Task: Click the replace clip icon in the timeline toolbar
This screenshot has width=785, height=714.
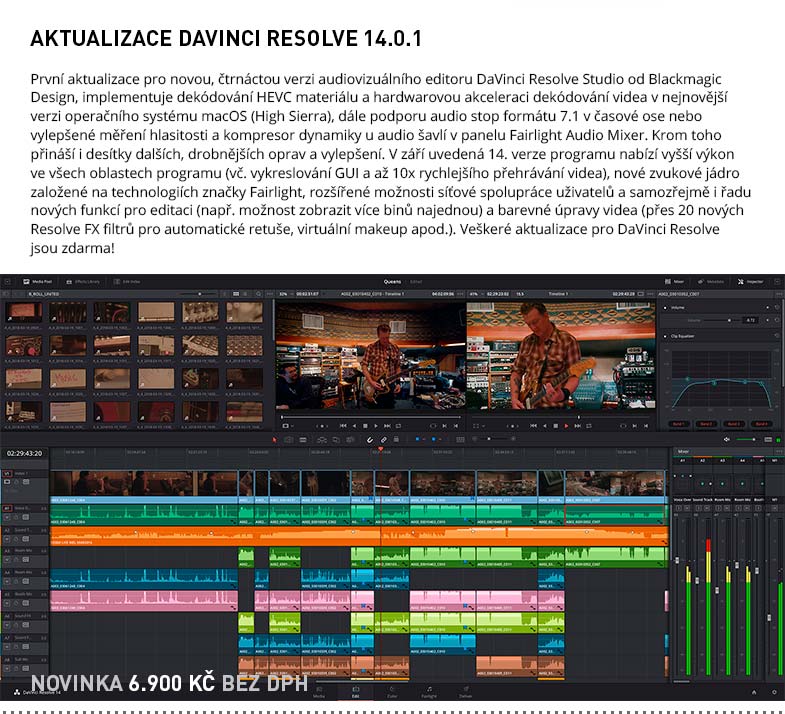Action: pos(350,440)
